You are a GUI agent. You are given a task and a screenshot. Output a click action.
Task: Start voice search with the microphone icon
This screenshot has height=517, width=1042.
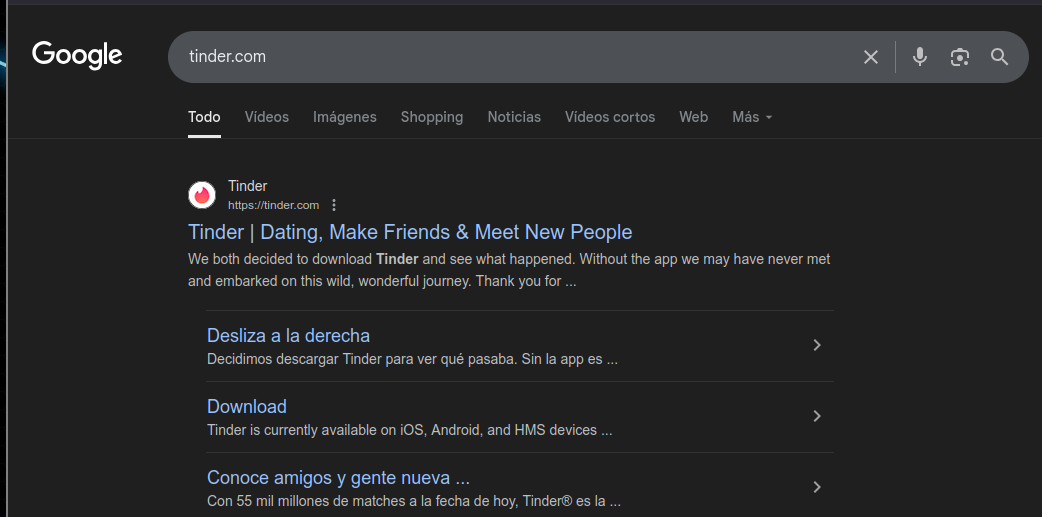920,57
